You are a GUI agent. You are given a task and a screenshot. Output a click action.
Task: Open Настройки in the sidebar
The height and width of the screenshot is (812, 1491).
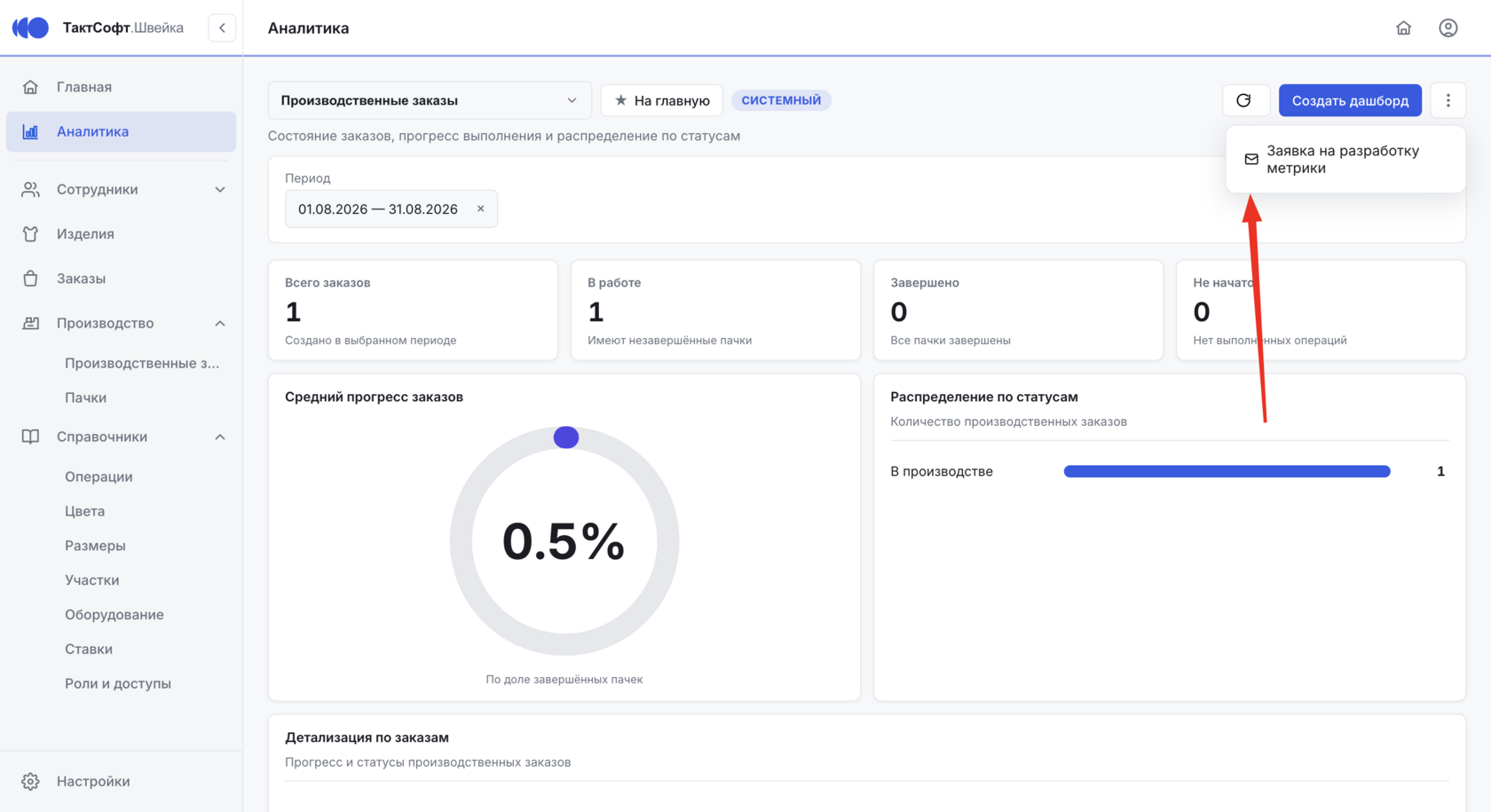pos(122,781)
